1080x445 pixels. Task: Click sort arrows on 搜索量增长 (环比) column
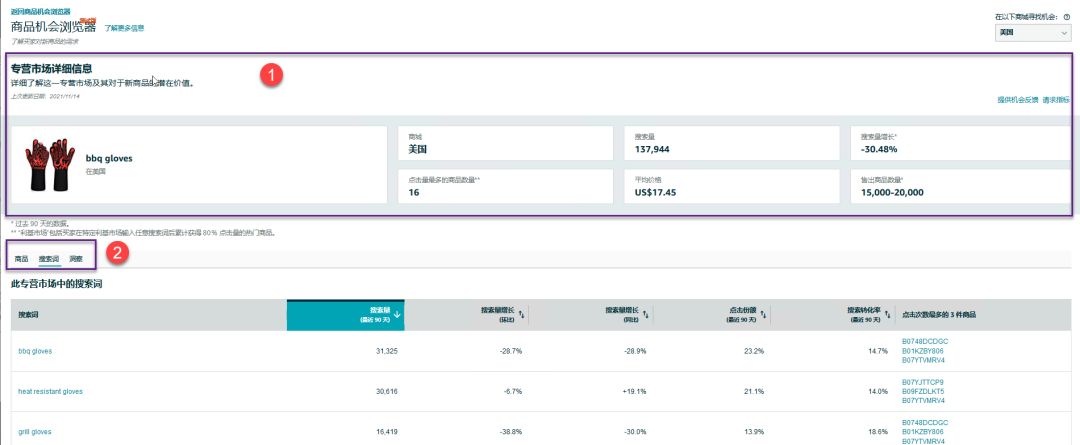(520, 315)
